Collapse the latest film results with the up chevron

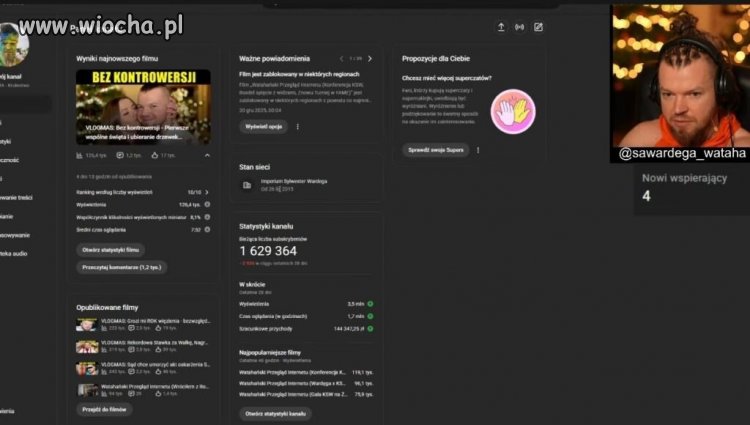(207, 155)
